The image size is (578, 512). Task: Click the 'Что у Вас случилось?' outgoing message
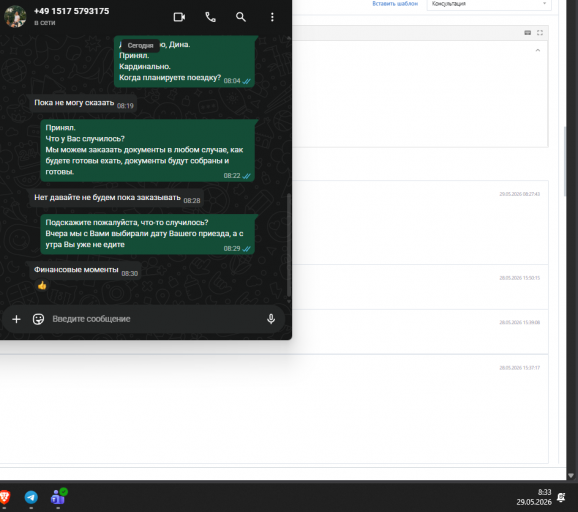(x=147, y=150)
